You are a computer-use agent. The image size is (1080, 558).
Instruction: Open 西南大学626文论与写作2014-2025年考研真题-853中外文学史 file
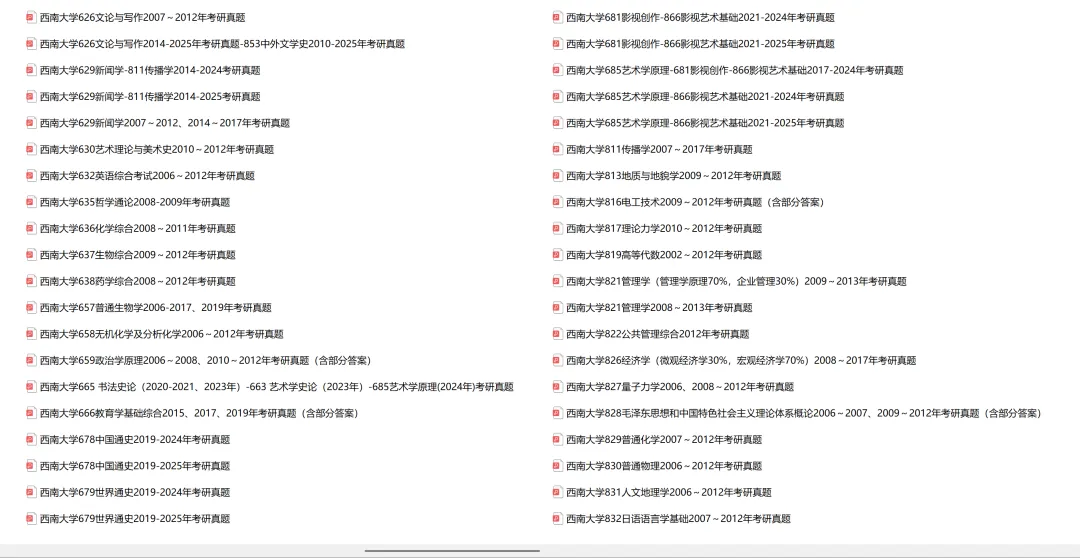[222, 44]
